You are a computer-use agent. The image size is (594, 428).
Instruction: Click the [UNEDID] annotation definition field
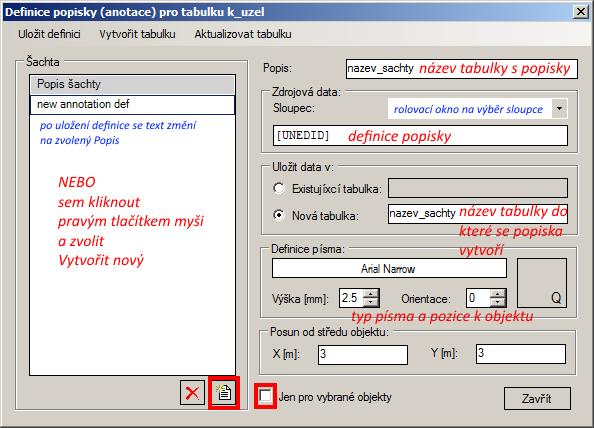(420, 136)
